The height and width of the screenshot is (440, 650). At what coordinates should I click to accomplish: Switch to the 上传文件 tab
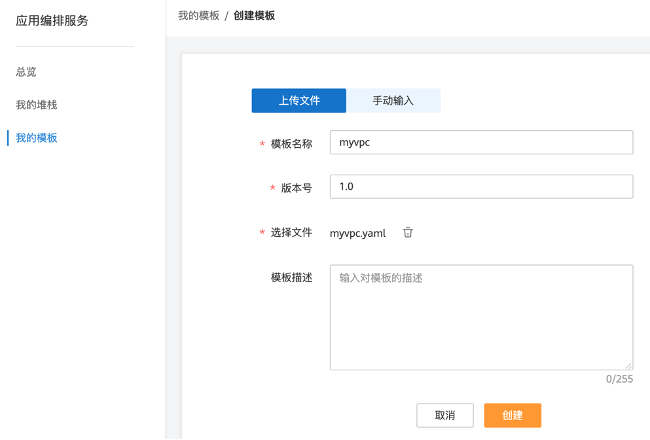tap(298, 101)
